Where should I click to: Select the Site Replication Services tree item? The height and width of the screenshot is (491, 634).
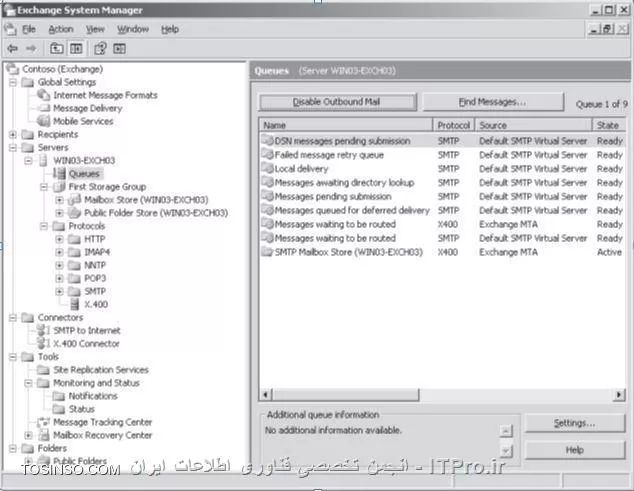(x=101, y=370)
